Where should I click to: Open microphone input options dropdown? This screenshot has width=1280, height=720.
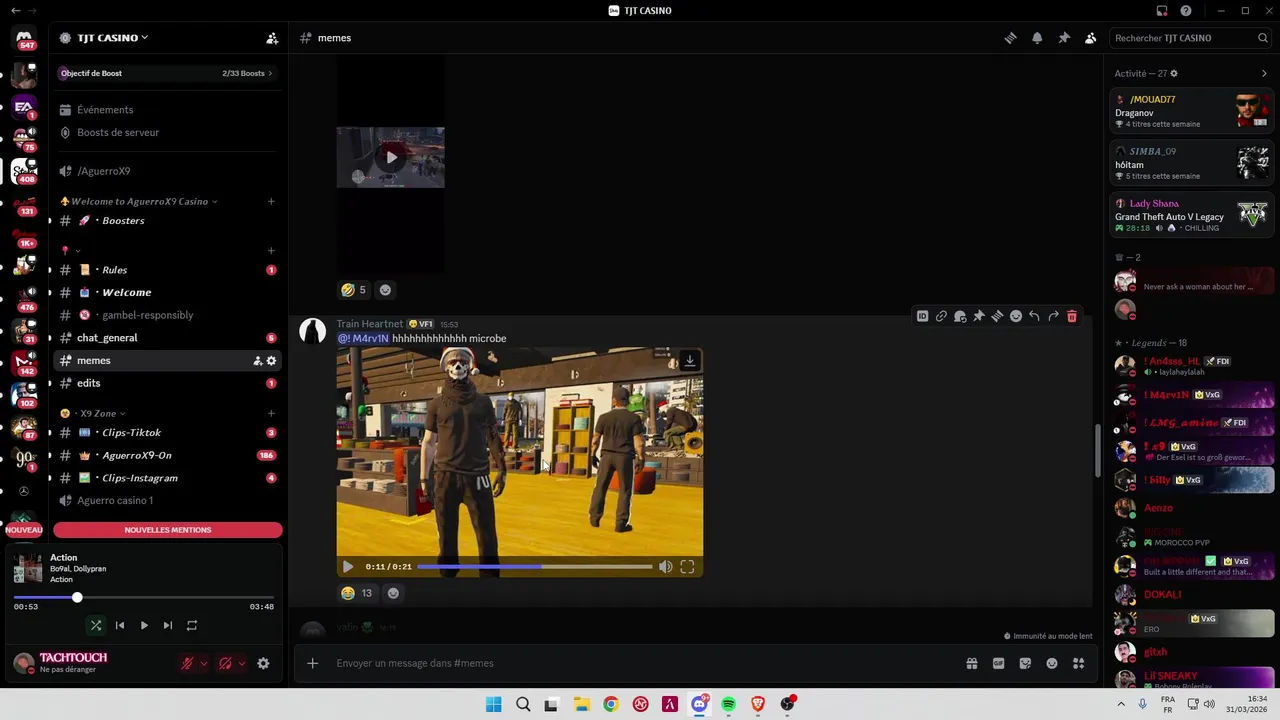point(204,663)
